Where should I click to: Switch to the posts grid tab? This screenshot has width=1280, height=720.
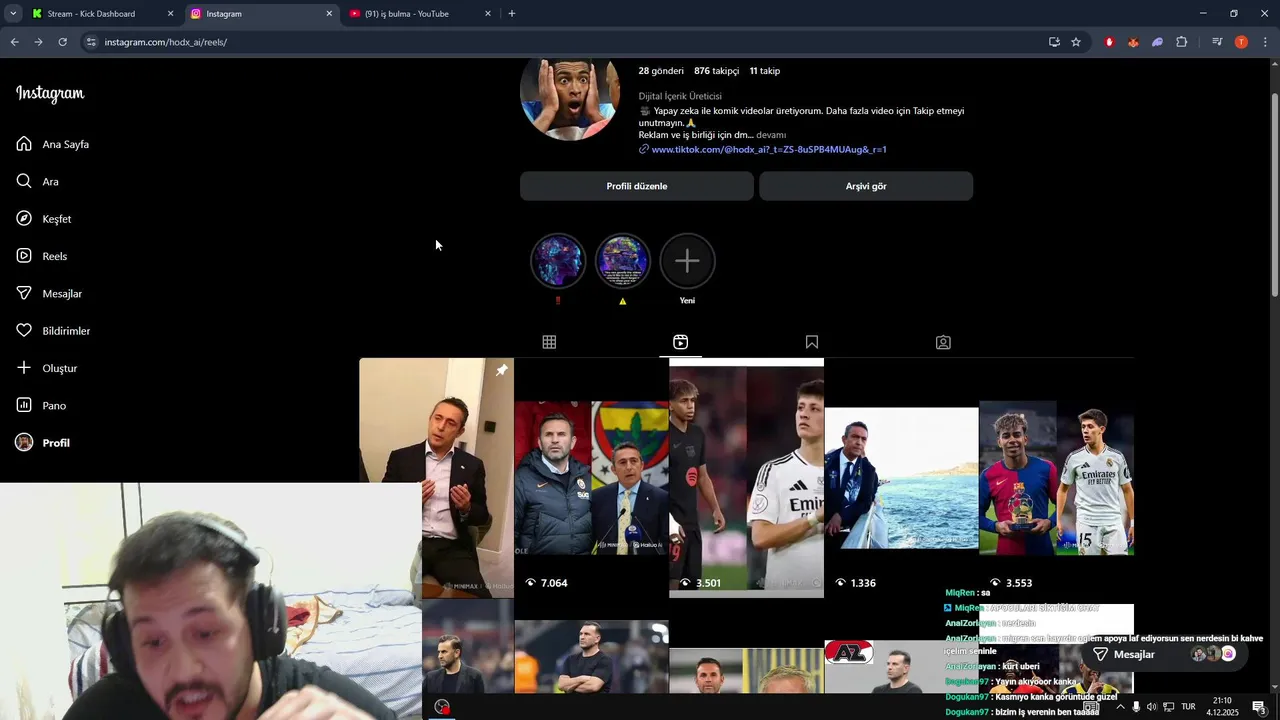click(549, 342)
